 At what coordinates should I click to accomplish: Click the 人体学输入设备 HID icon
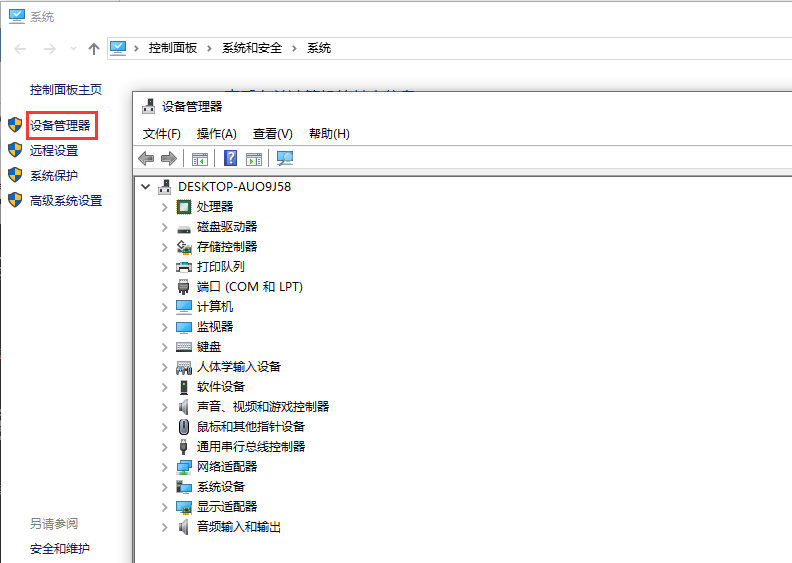(184, 367)
